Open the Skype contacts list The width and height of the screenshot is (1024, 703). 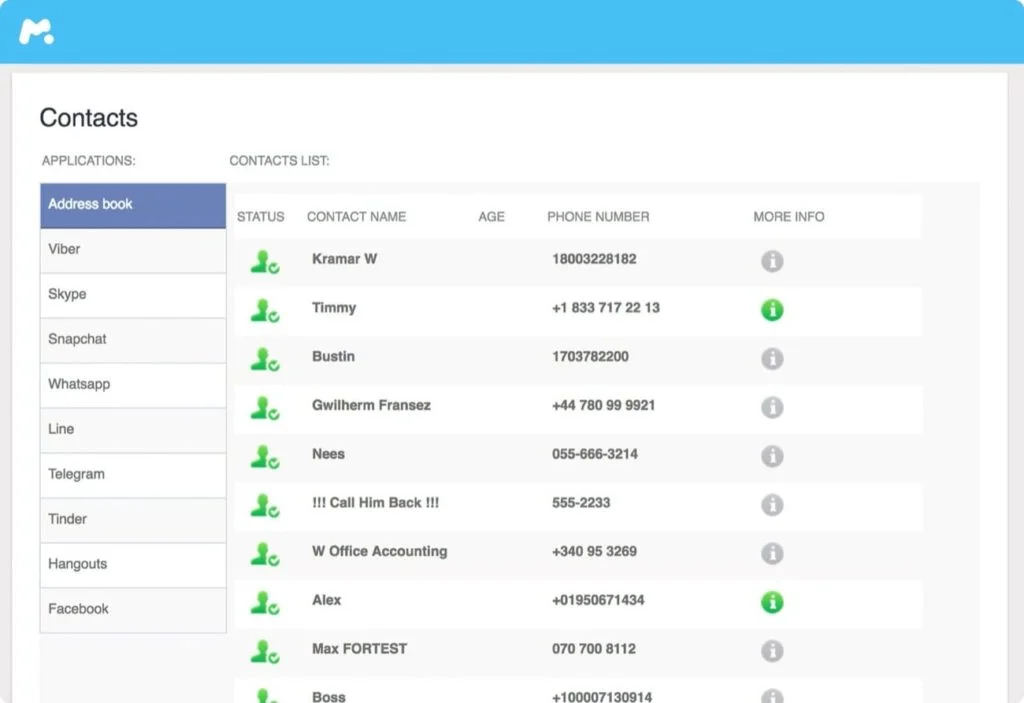pos(133,295)
